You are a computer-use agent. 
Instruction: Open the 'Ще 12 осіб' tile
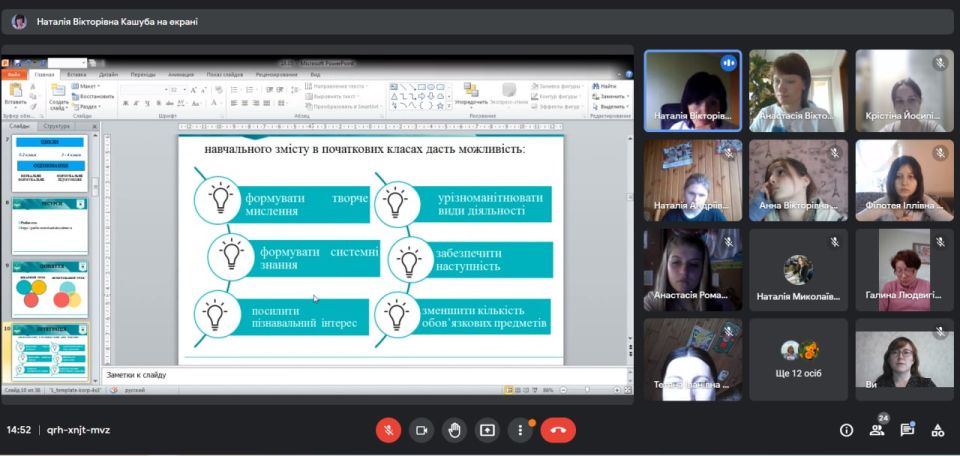(x=798, y=360)
